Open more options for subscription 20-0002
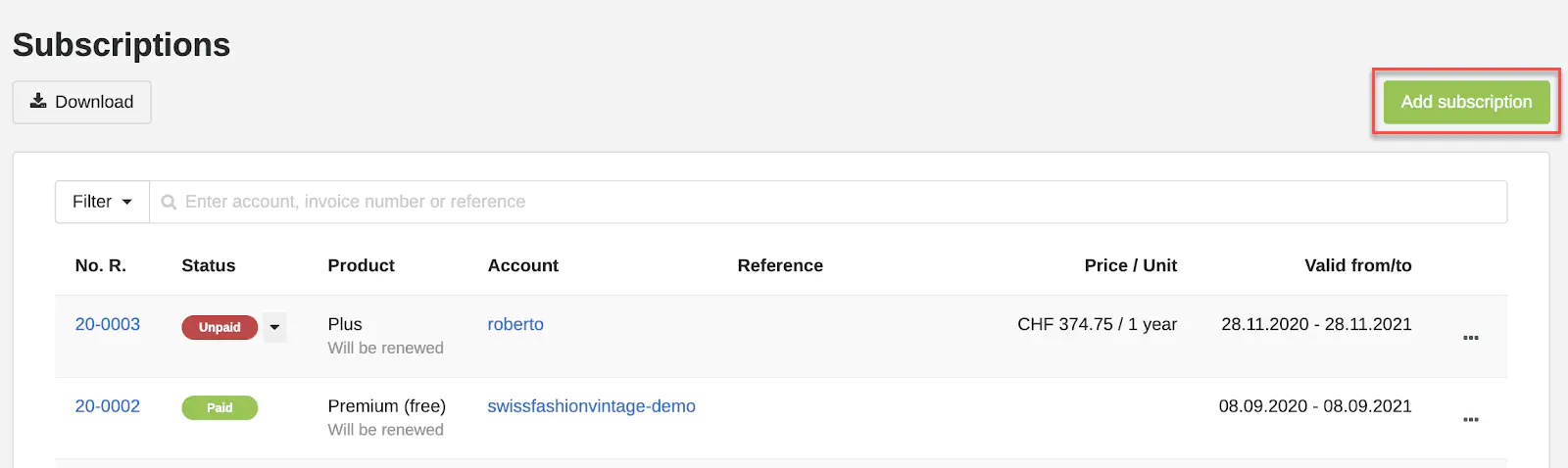The width and height of the screenshot is (1568, 468). pos(1470,420)
